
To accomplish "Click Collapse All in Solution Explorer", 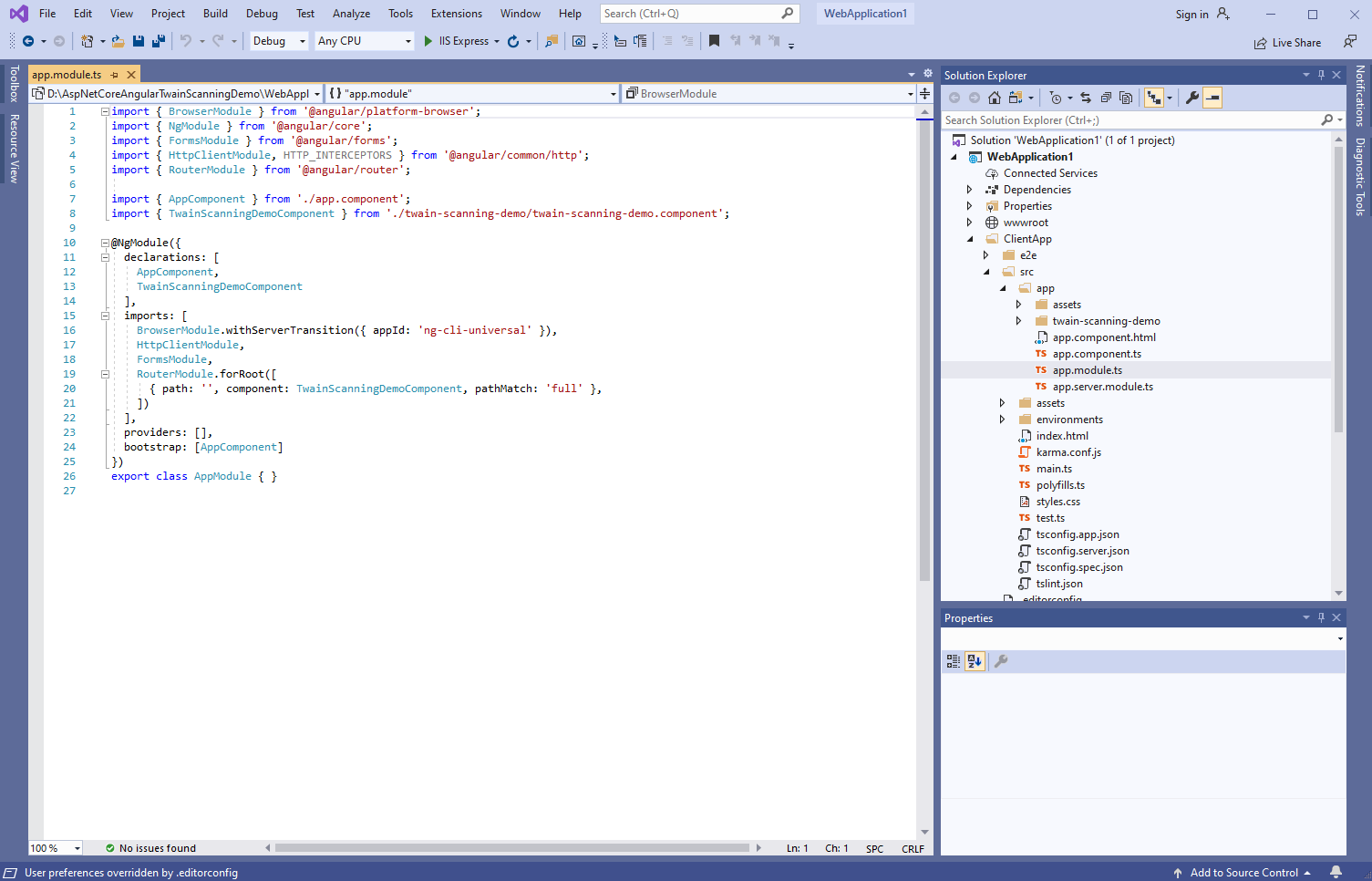I will coord(1106,98).
